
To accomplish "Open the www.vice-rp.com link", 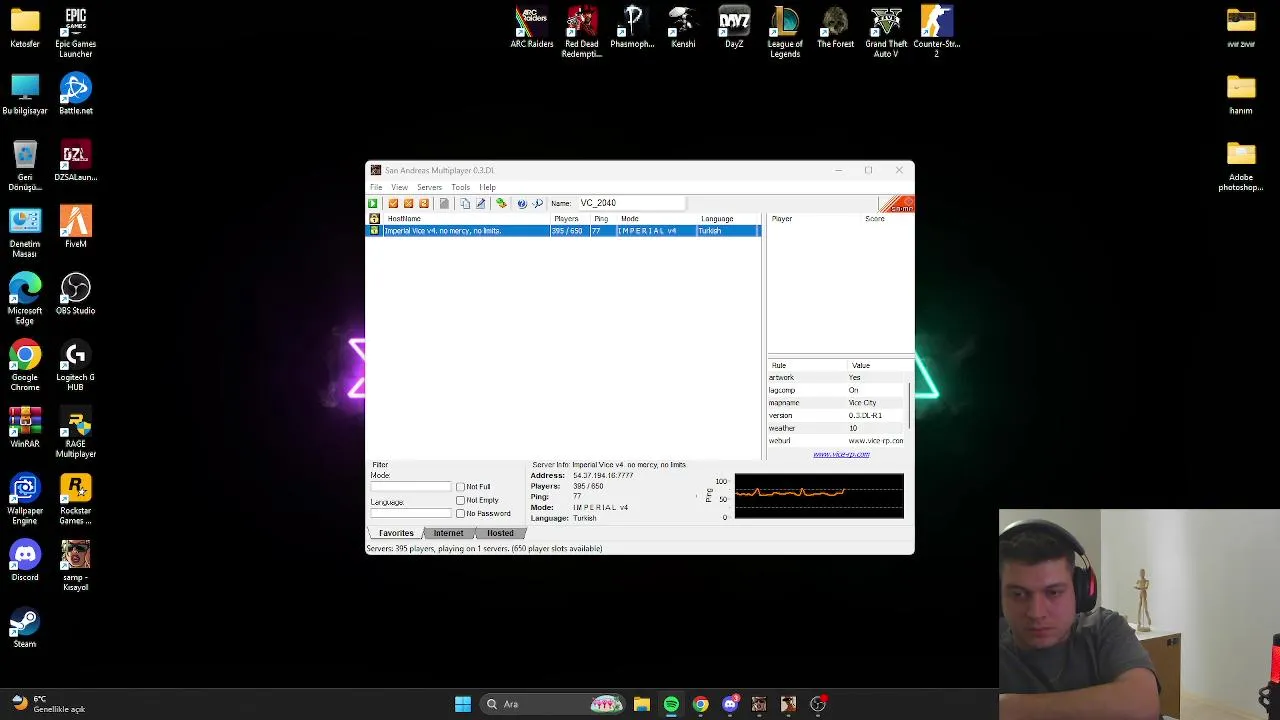I will pos(841,454).
